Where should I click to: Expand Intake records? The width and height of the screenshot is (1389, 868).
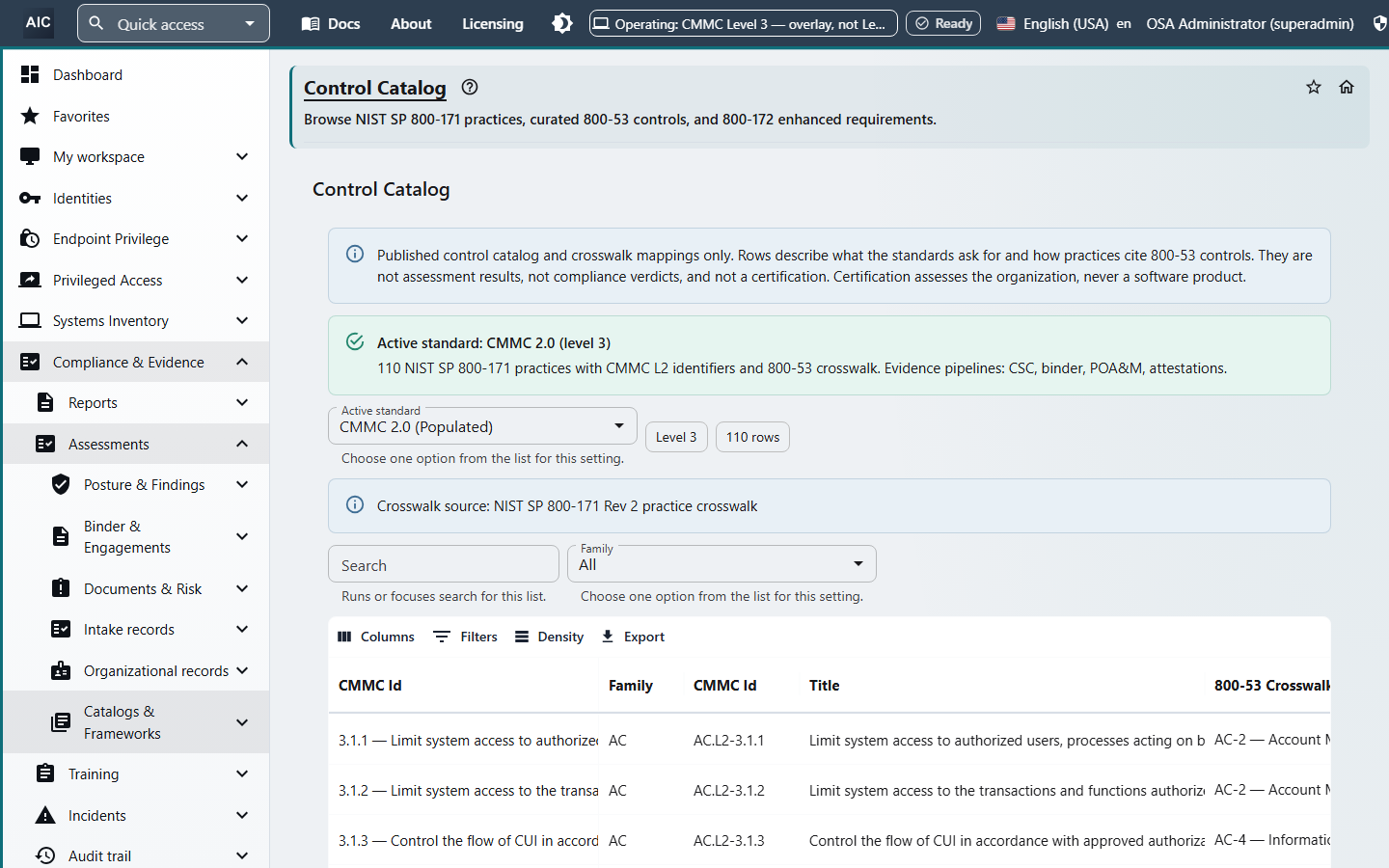(x=135, y=629)
